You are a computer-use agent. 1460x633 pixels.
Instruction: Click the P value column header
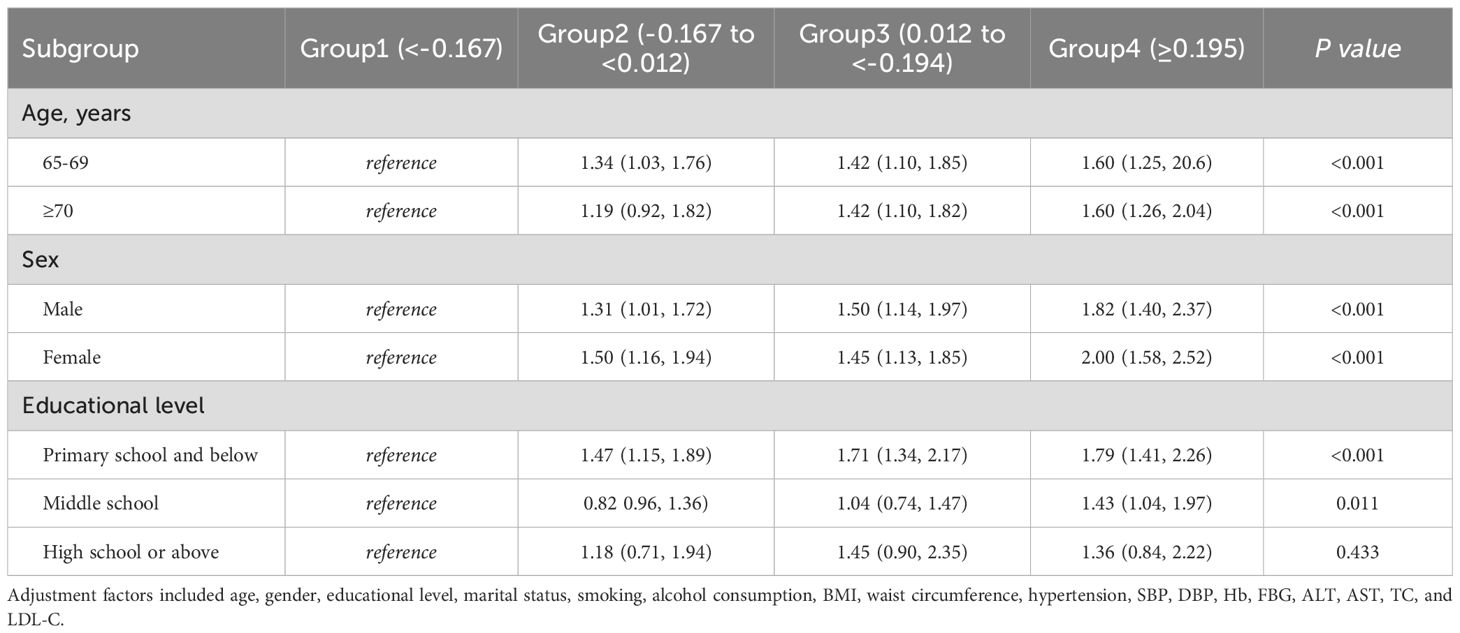click(x=1357, y=49)
